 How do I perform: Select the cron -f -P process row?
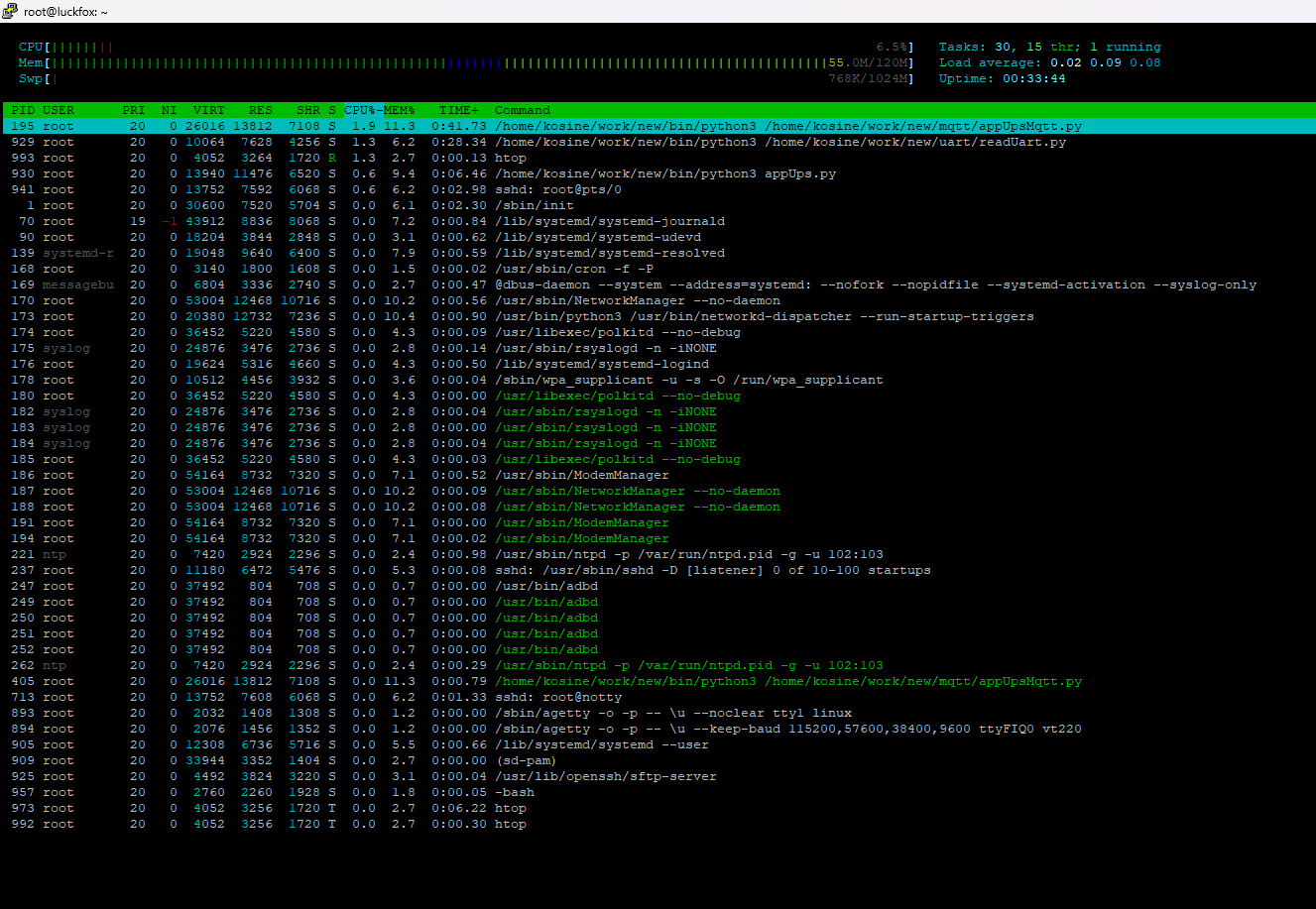658,269
